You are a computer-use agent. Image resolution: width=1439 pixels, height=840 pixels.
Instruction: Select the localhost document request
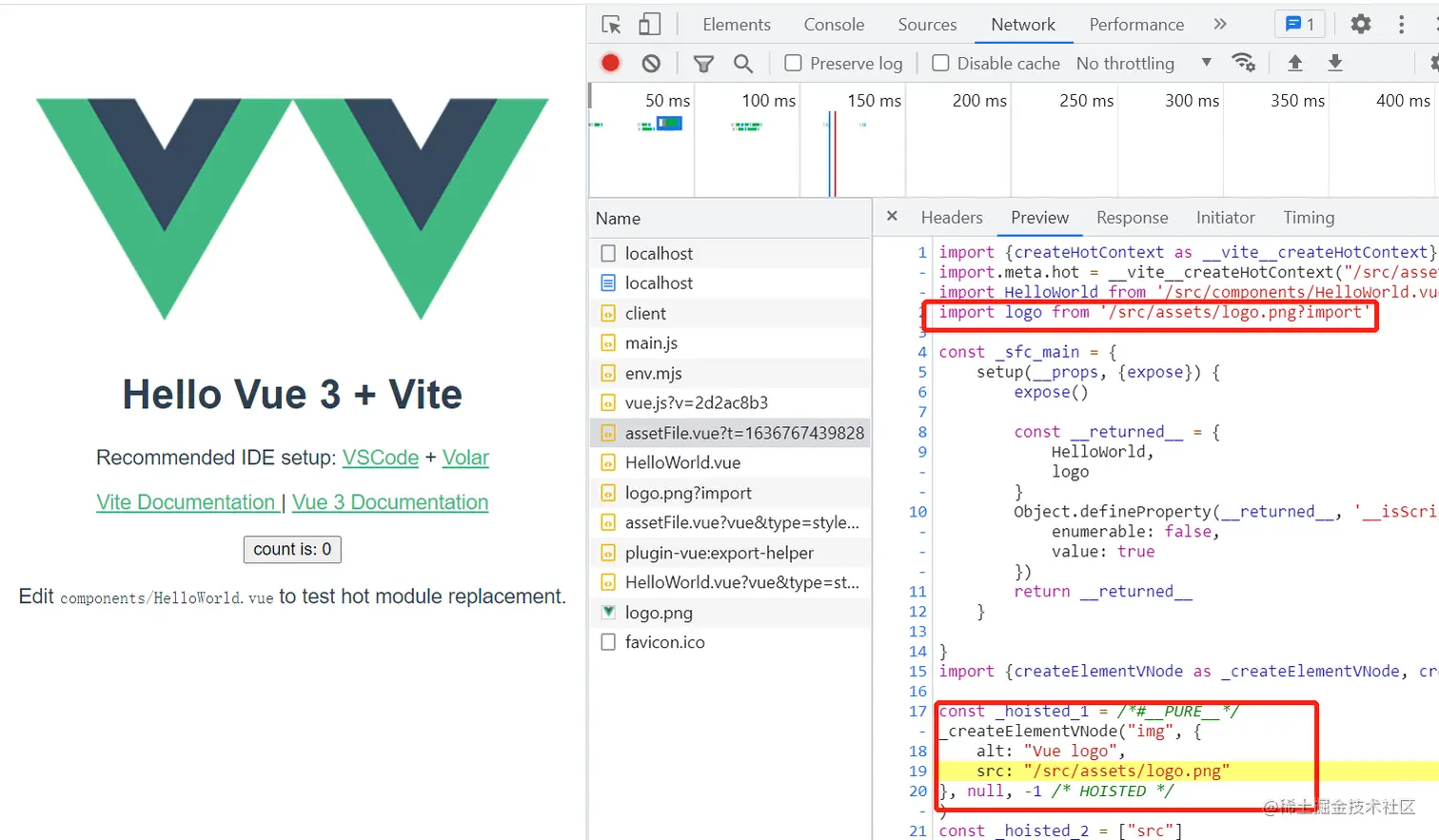coord(729,283)
